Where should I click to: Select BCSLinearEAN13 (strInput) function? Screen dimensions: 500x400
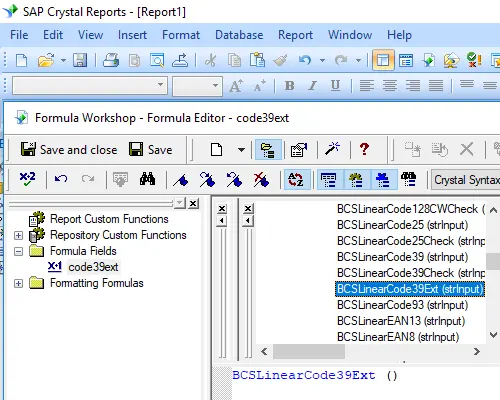(401, 321)
